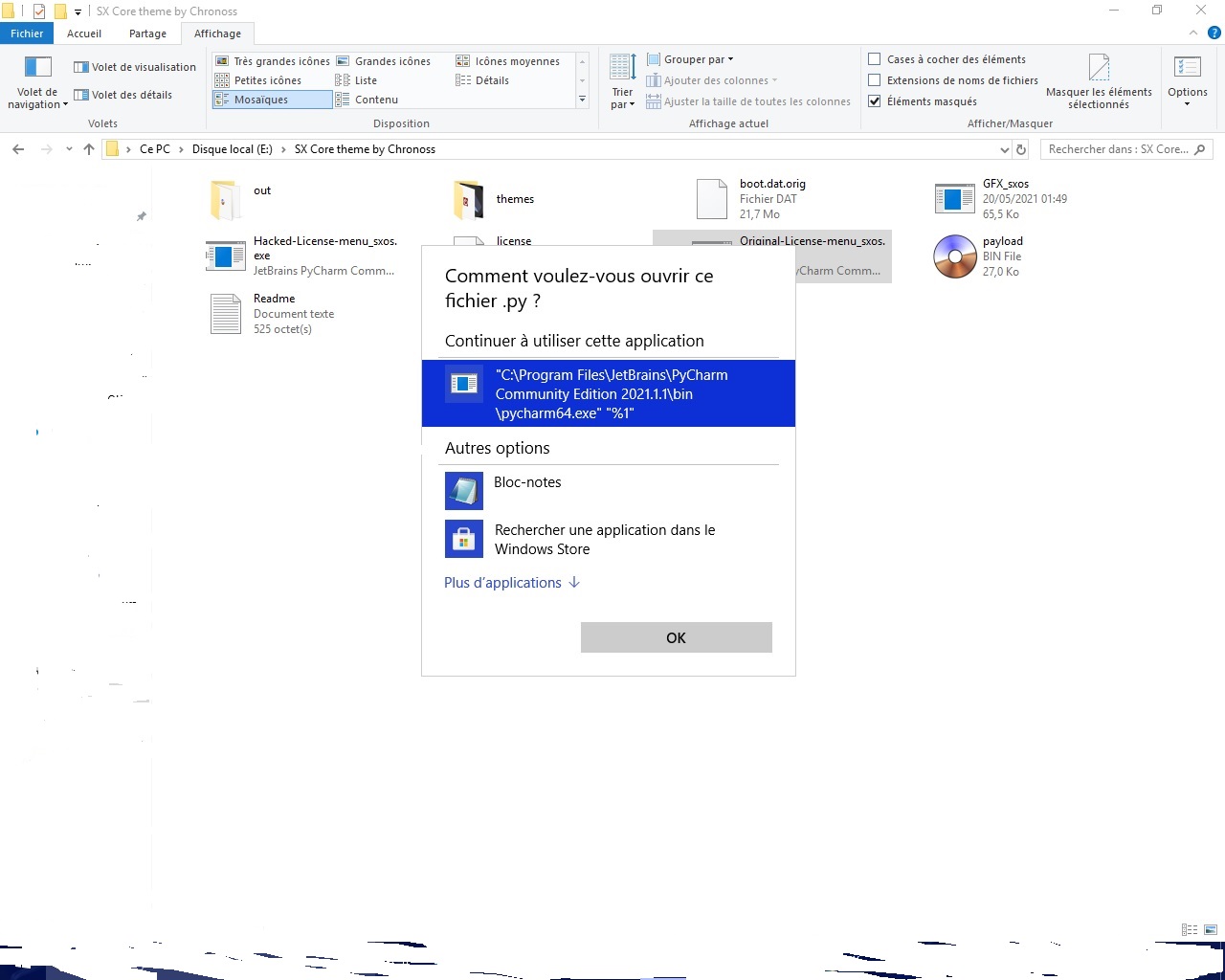The height and width of the screenshot is (980, 1225).
Task: Expand Ajouter des colonnes dropdown
Action: (x=712, y=80)
